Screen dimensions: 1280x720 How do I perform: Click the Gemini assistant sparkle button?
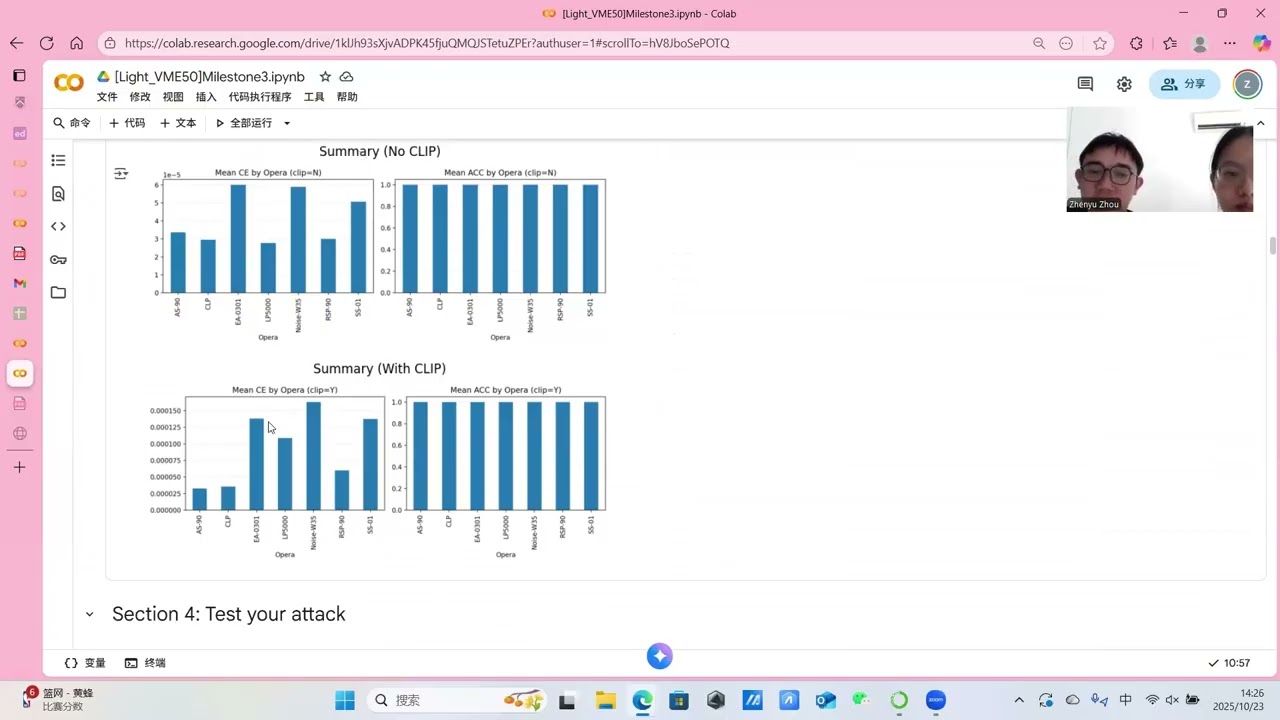click(659, 656)
